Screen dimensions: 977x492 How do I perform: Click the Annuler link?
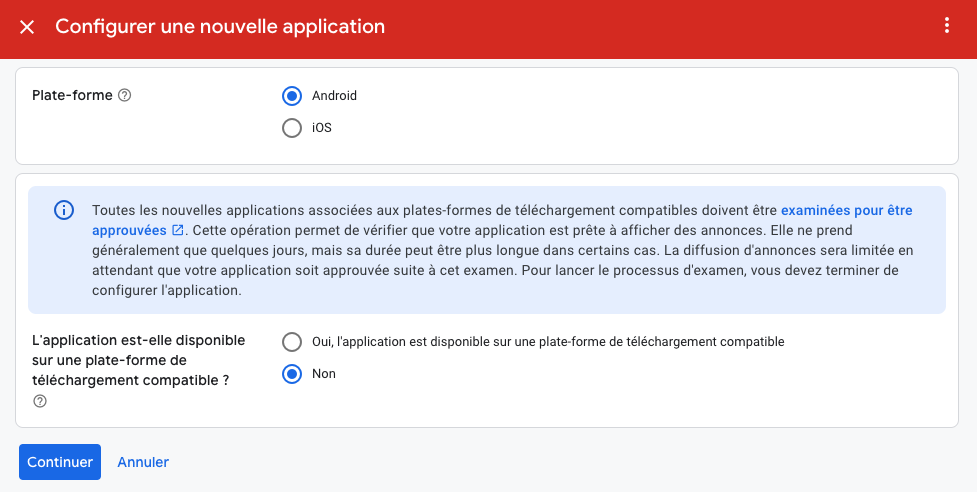click(x=143, y=462)
